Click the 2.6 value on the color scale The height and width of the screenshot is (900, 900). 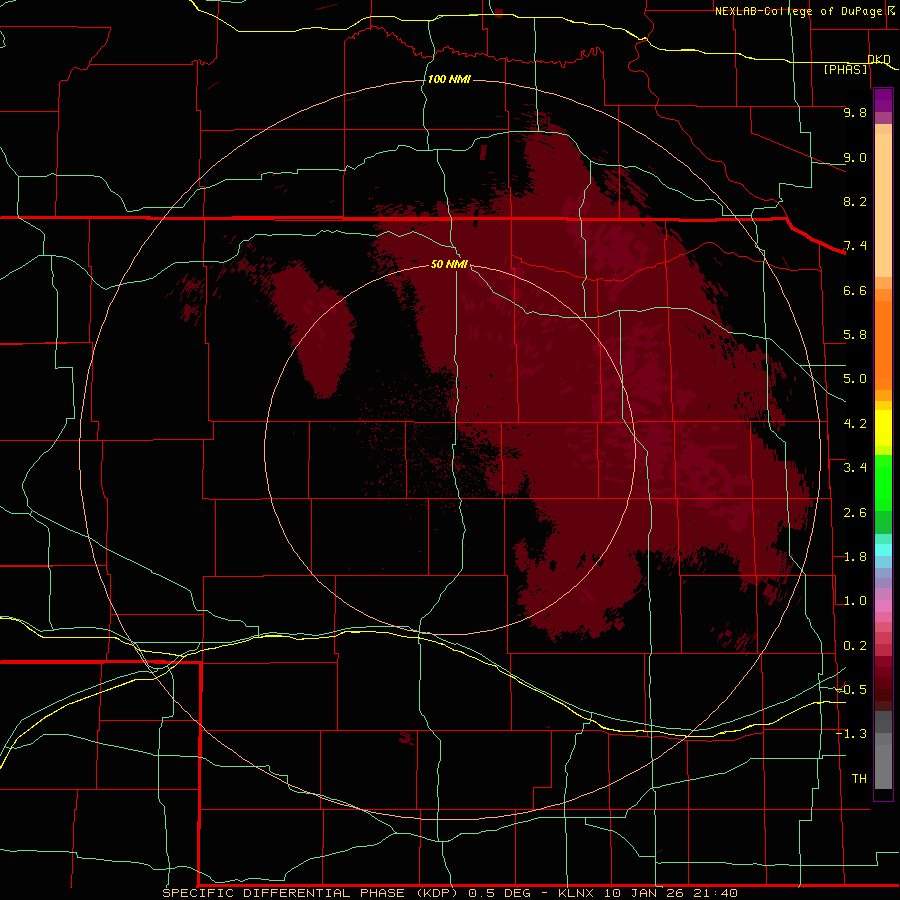855,513
